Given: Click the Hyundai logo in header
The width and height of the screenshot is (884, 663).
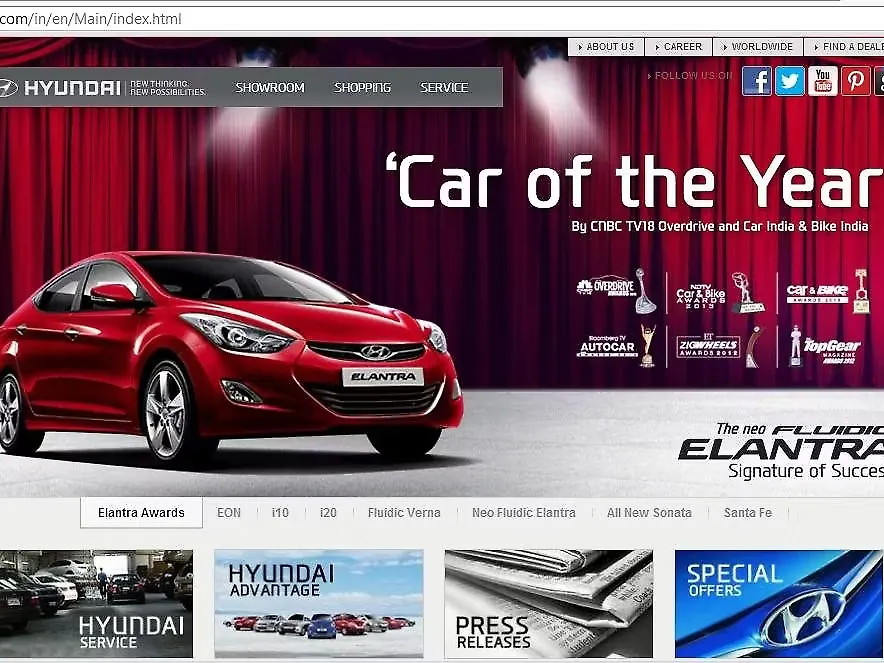Looking at the screenshot, I should (x=60, y=87).
